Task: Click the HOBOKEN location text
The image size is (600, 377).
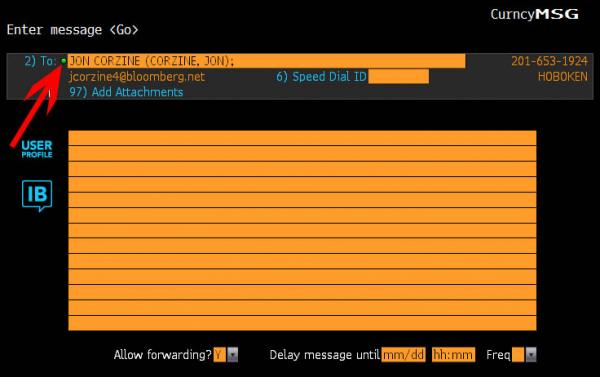Action: pyautogui.click(x=562, y=77)
